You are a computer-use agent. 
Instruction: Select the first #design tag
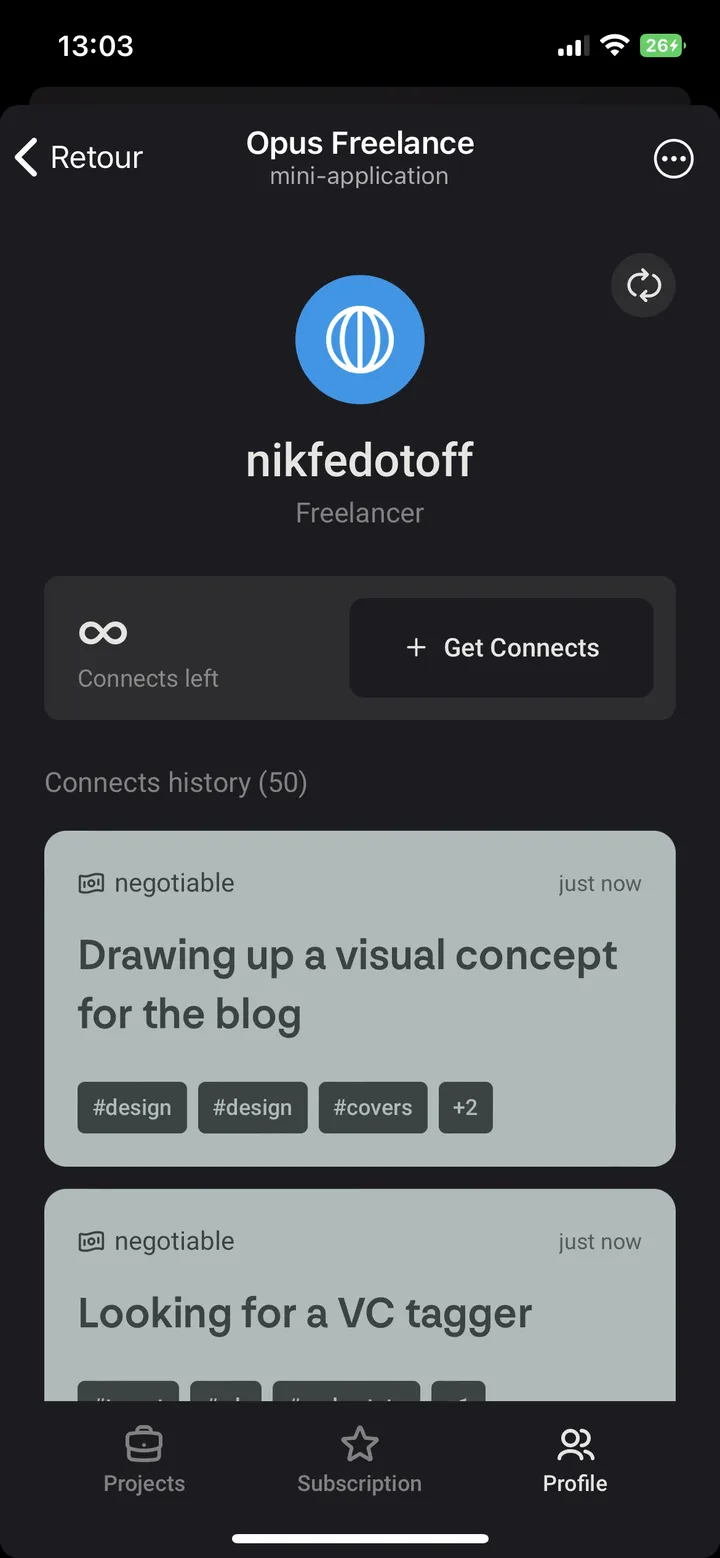(131, 1107)
